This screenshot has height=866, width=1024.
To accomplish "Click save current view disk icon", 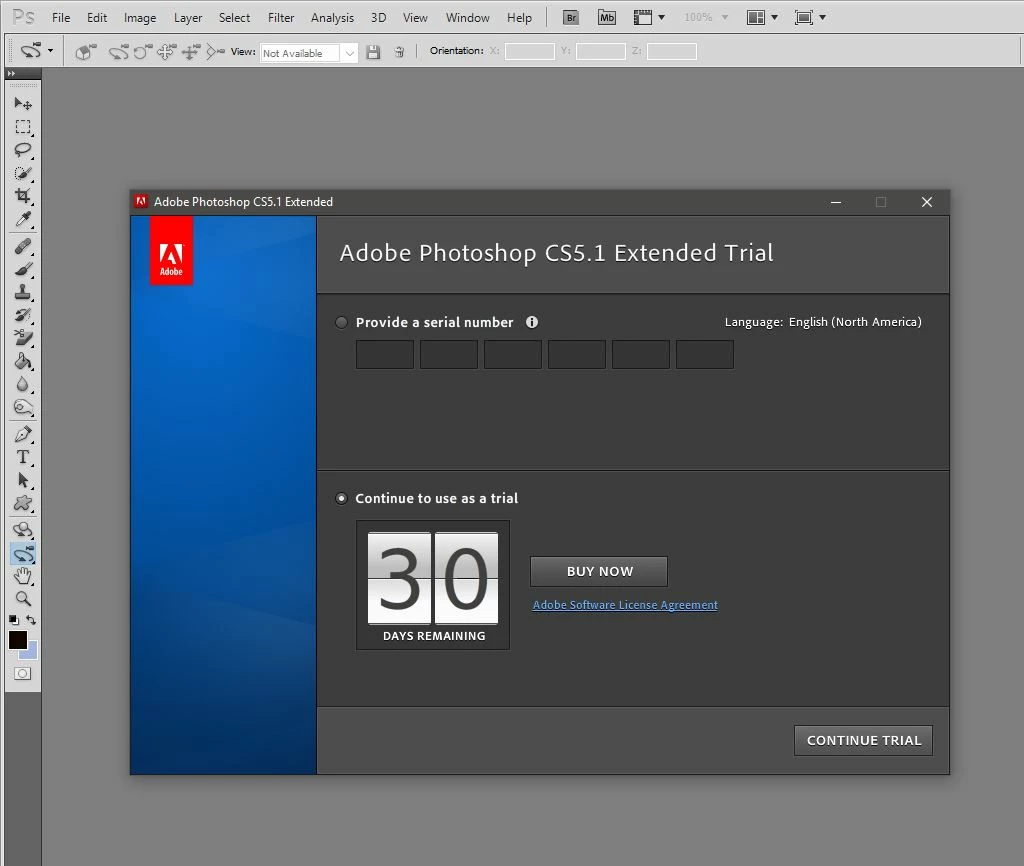I will [373, 52].
